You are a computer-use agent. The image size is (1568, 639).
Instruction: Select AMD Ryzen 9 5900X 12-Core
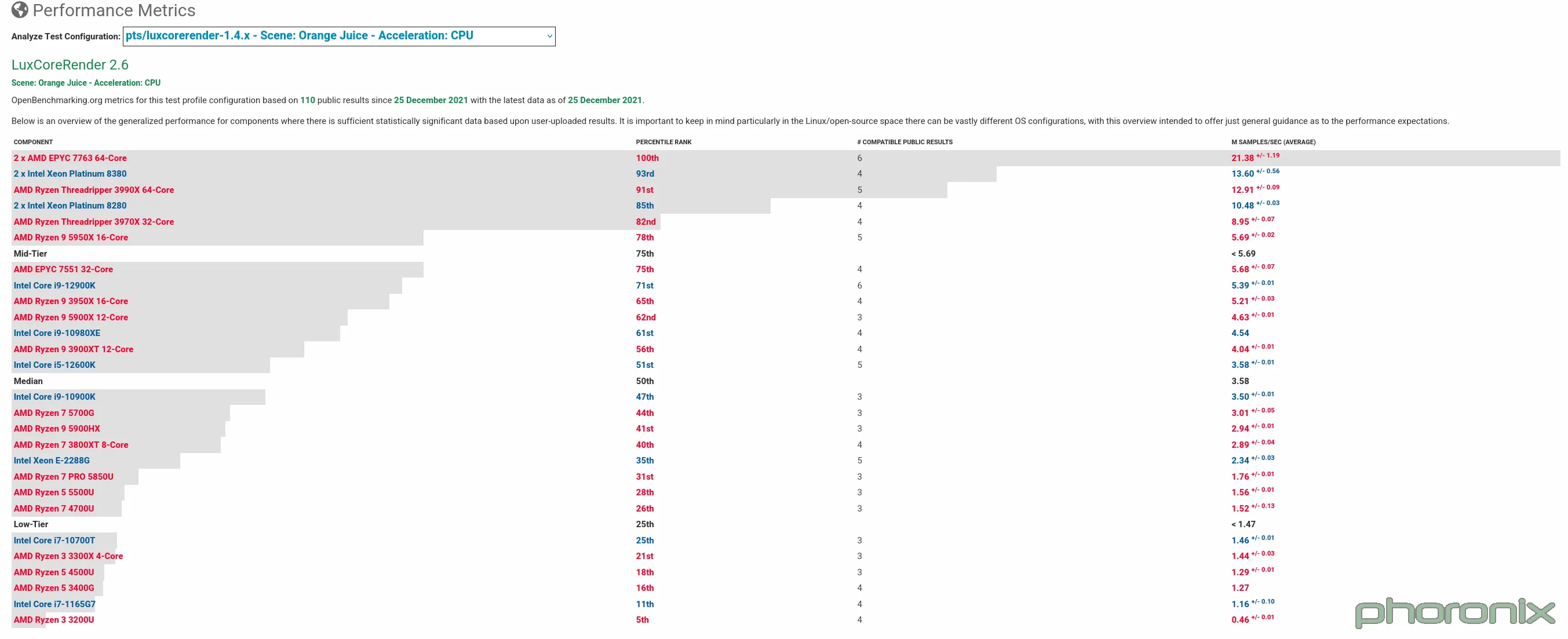pos(71,317)
